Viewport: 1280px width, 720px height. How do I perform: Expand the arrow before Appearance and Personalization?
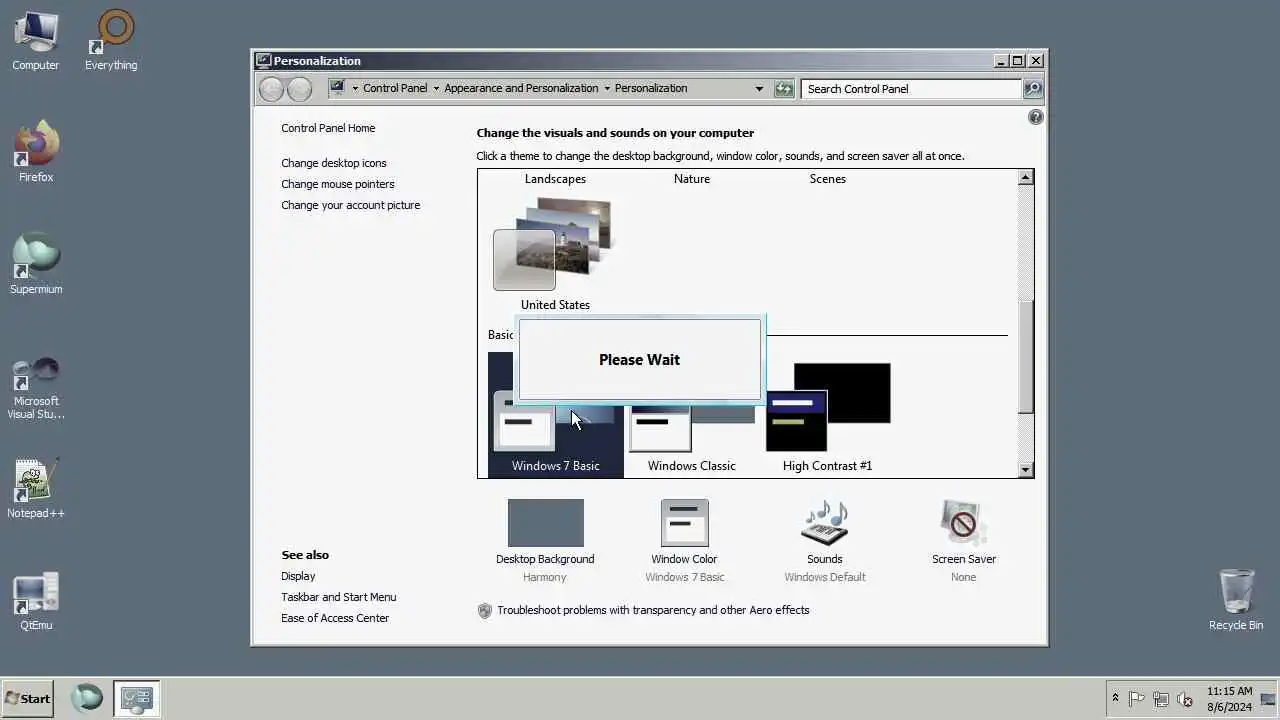tap(437, 88)
